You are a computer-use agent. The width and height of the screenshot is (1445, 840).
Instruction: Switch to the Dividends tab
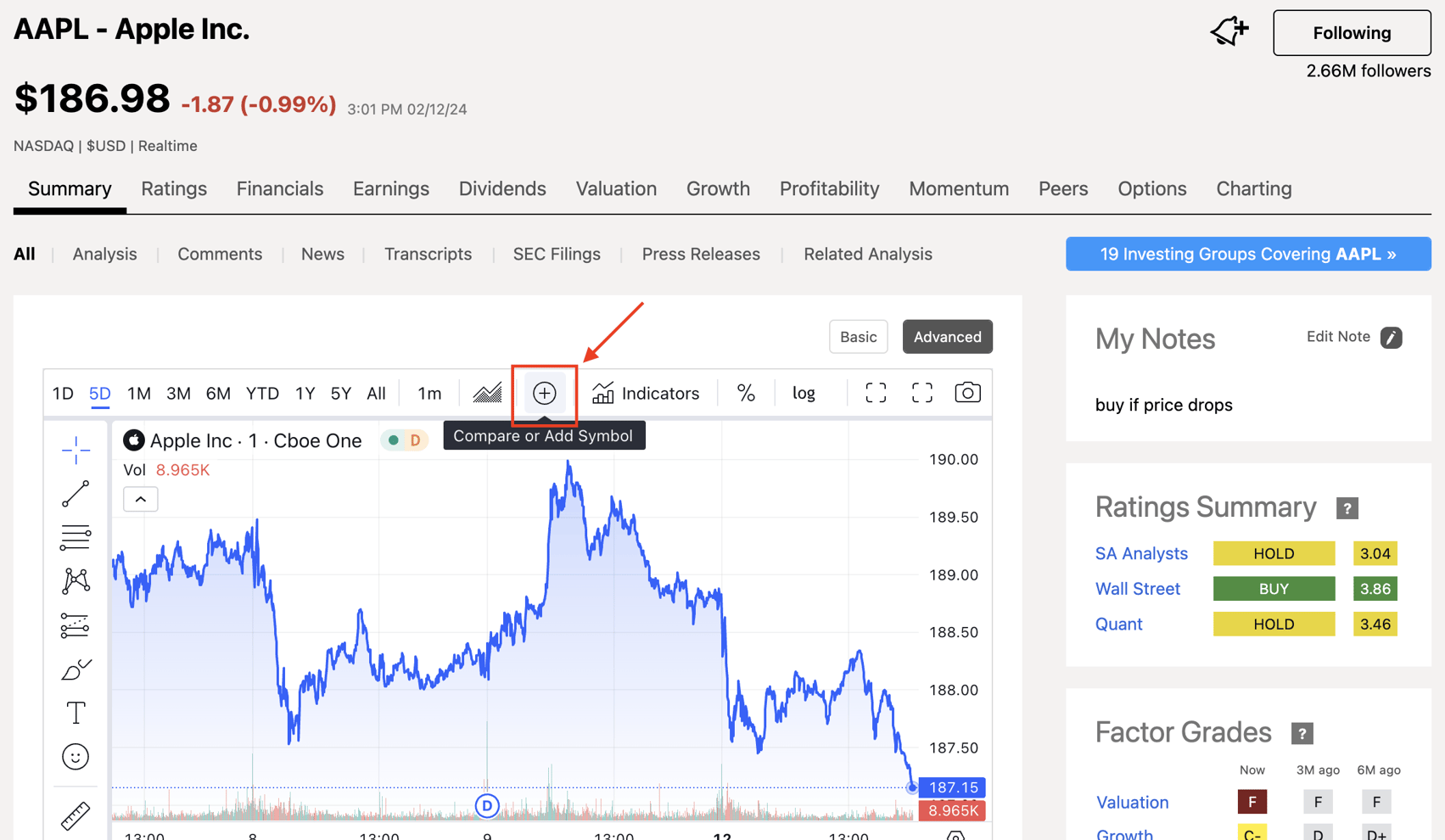tap(502, 188)
